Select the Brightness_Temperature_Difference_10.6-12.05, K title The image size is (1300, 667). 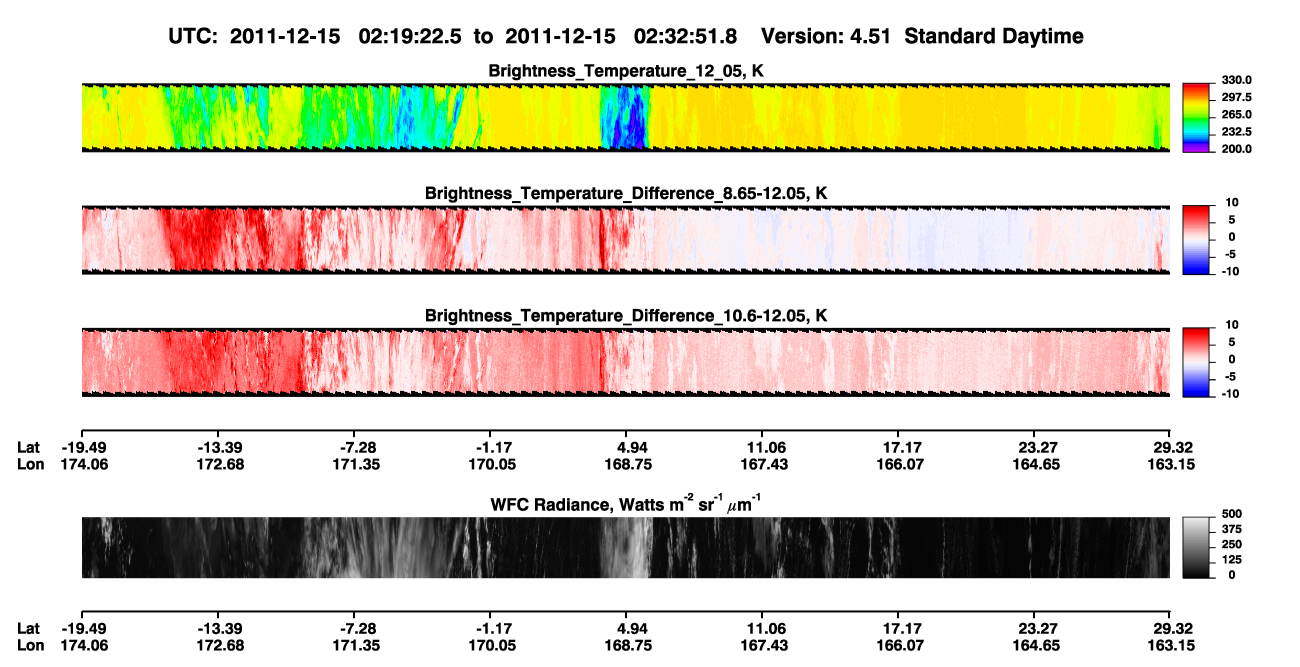coord(626,316)
